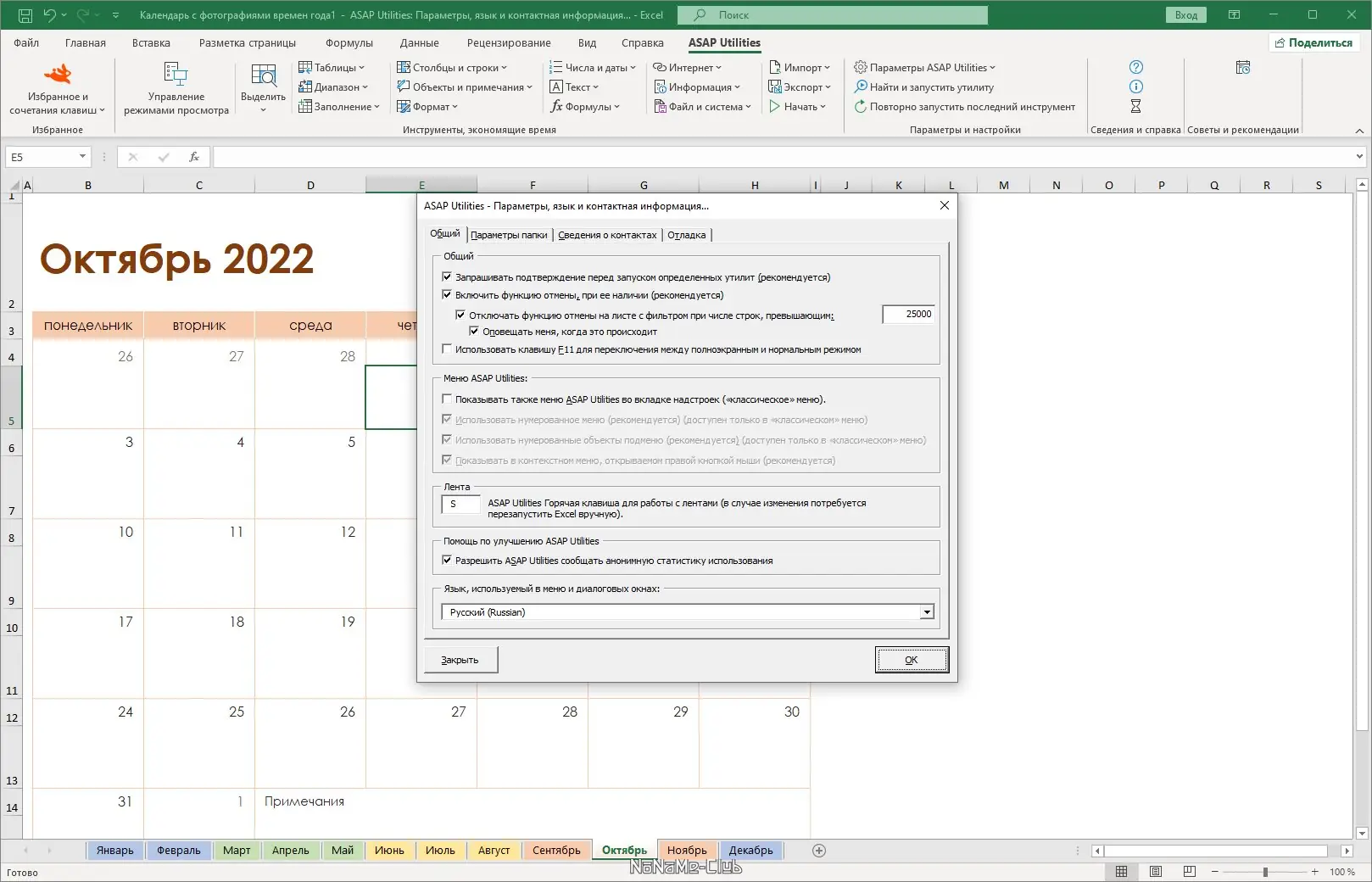Open the Диапазон dropdown
The image size is (1372, 882).
(x=333, y=87)
